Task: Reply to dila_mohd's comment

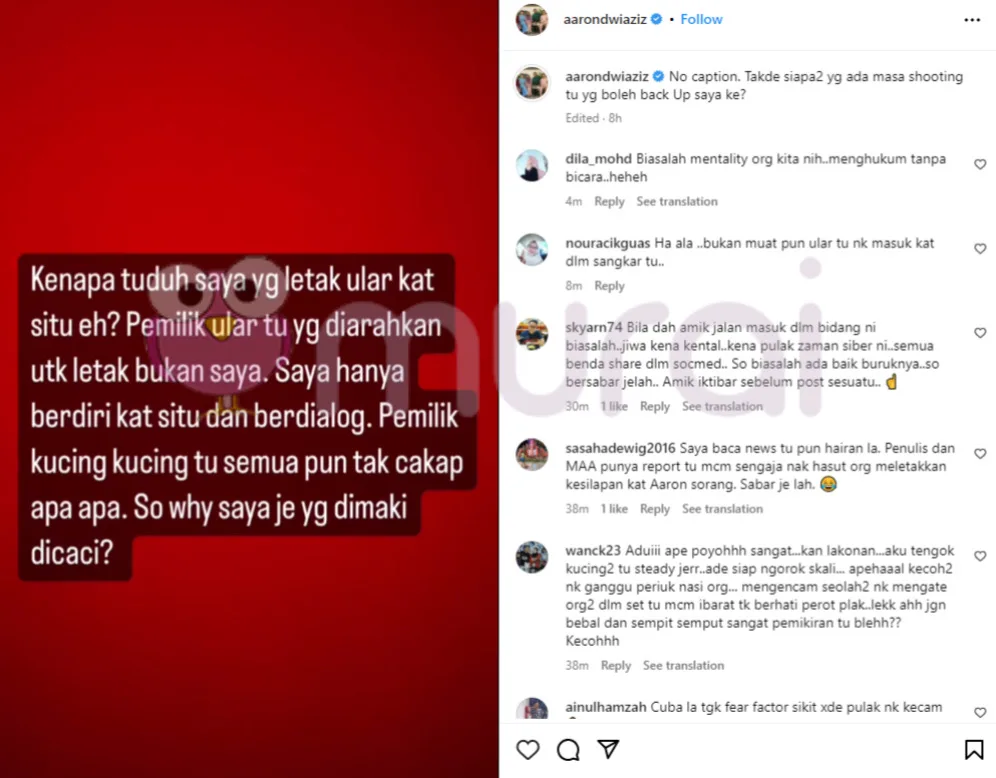Action: (609, 201)
